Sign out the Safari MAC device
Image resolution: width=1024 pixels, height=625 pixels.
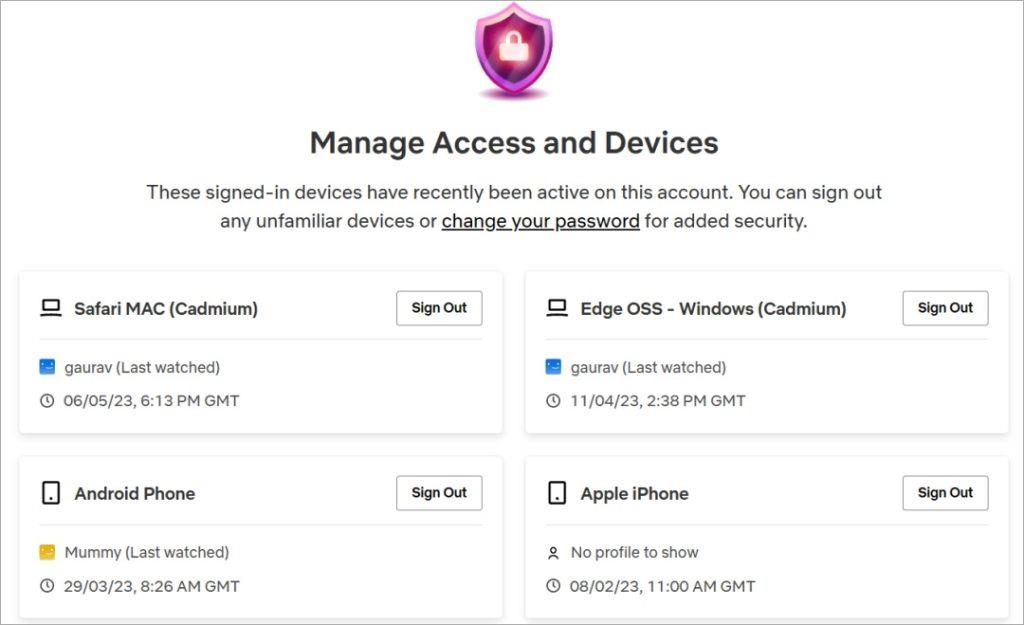pyautogui.click(x=439, y=308)
